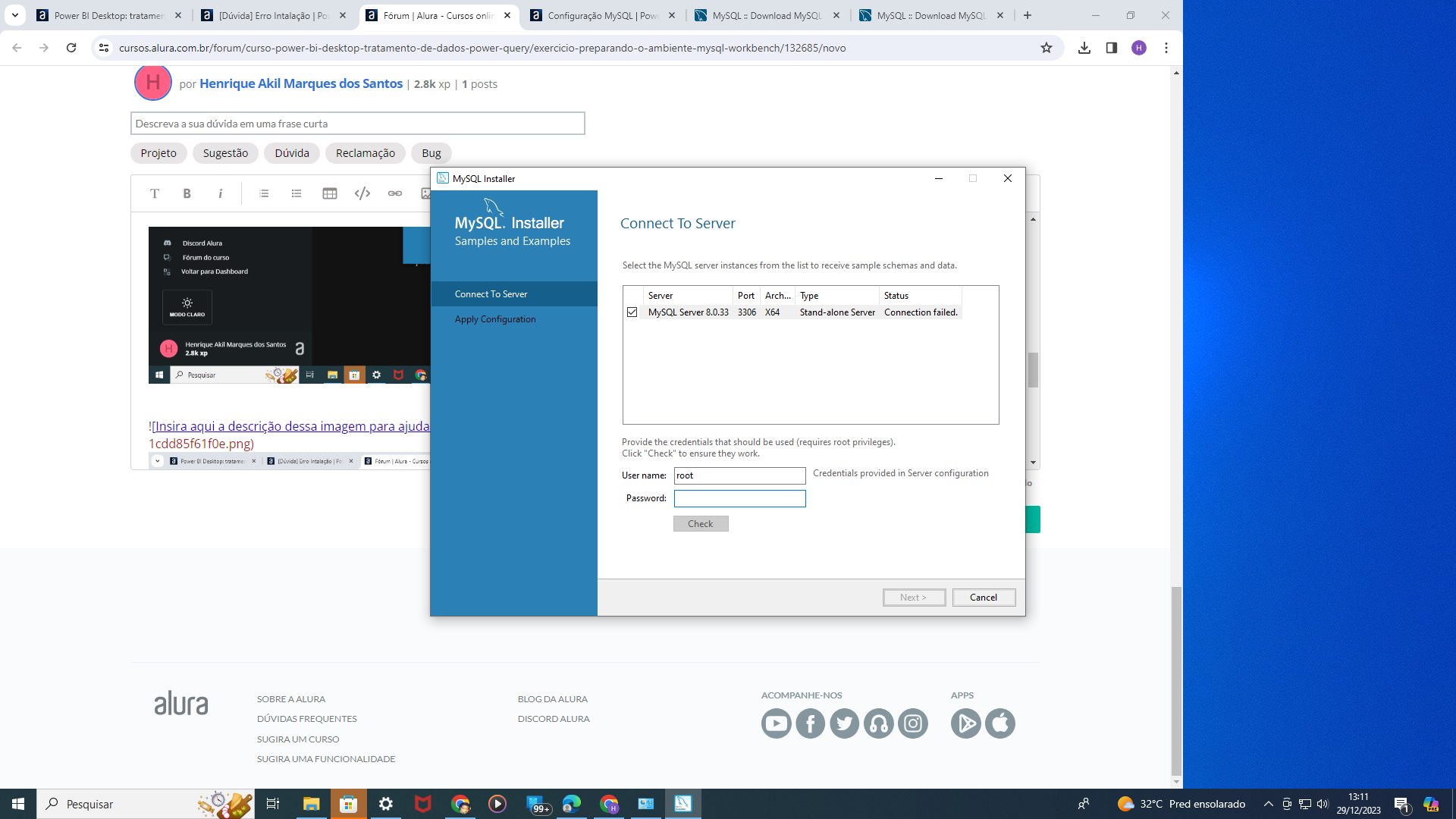Insert a table in forum editor
Image resolution: width=1456 pixels, height=819 pixels.
point(329,193)
